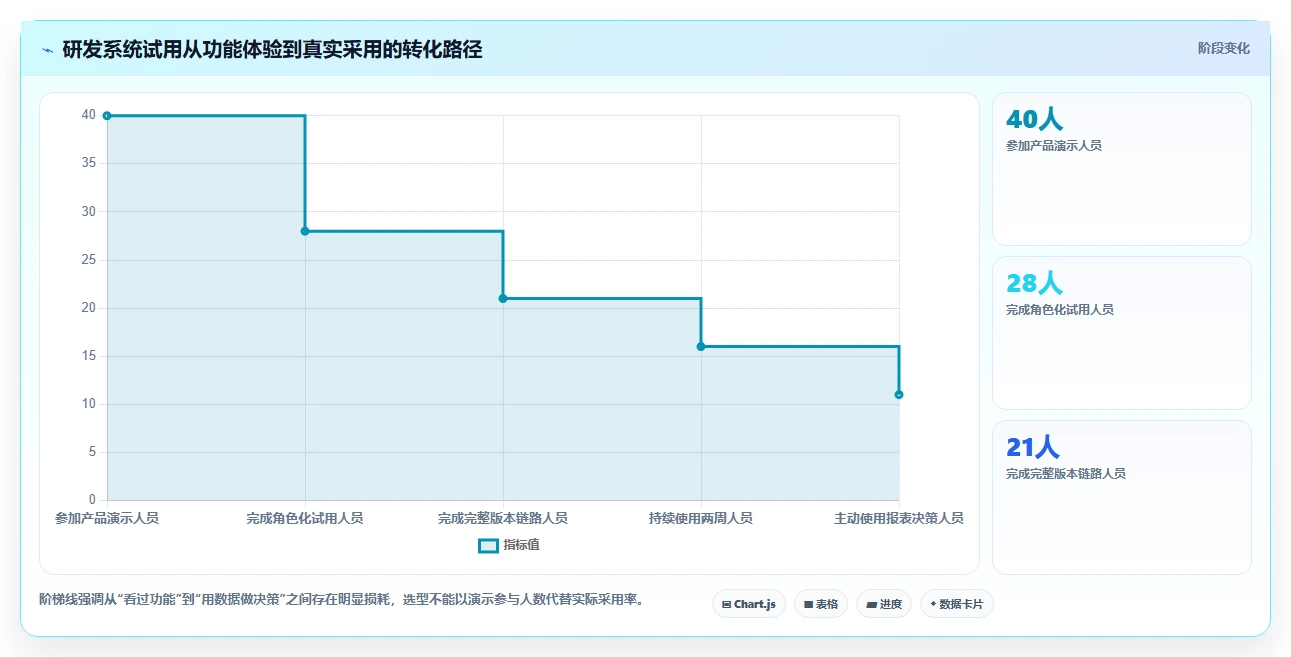The height and width of the screenshot is (657, 1291).
Task: Click y-axis tick label 5
Action: [x=92, y=452]
